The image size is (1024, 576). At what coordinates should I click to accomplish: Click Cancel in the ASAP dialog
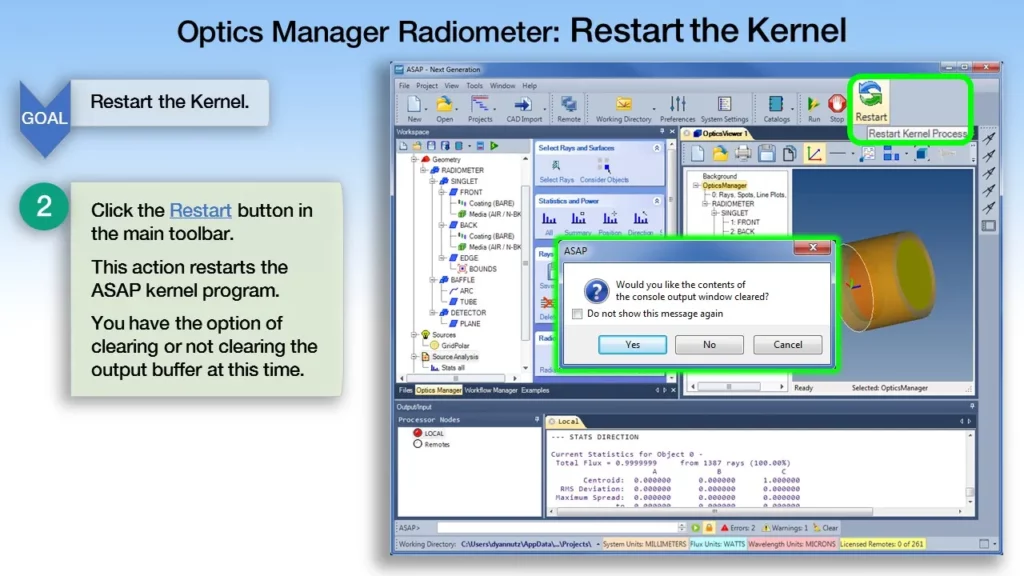point(787,344)
